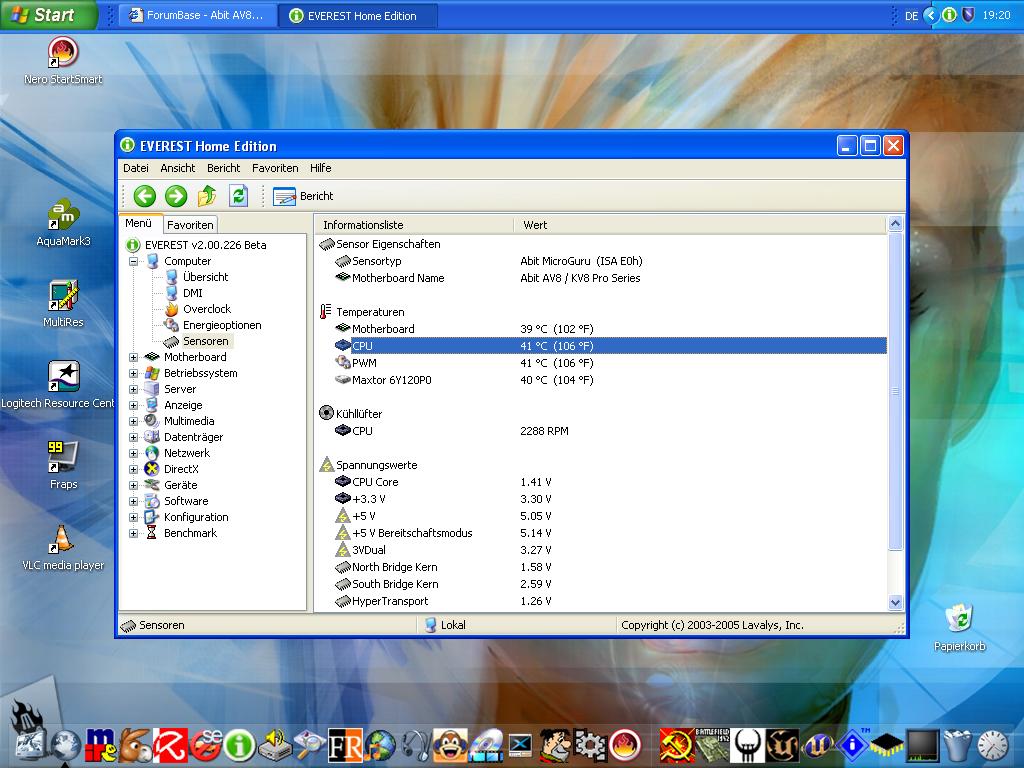The height and width of the screenshot is (768, 1024).
Task: Select VLC media player desktop icon
Action: tap(63, 539)
